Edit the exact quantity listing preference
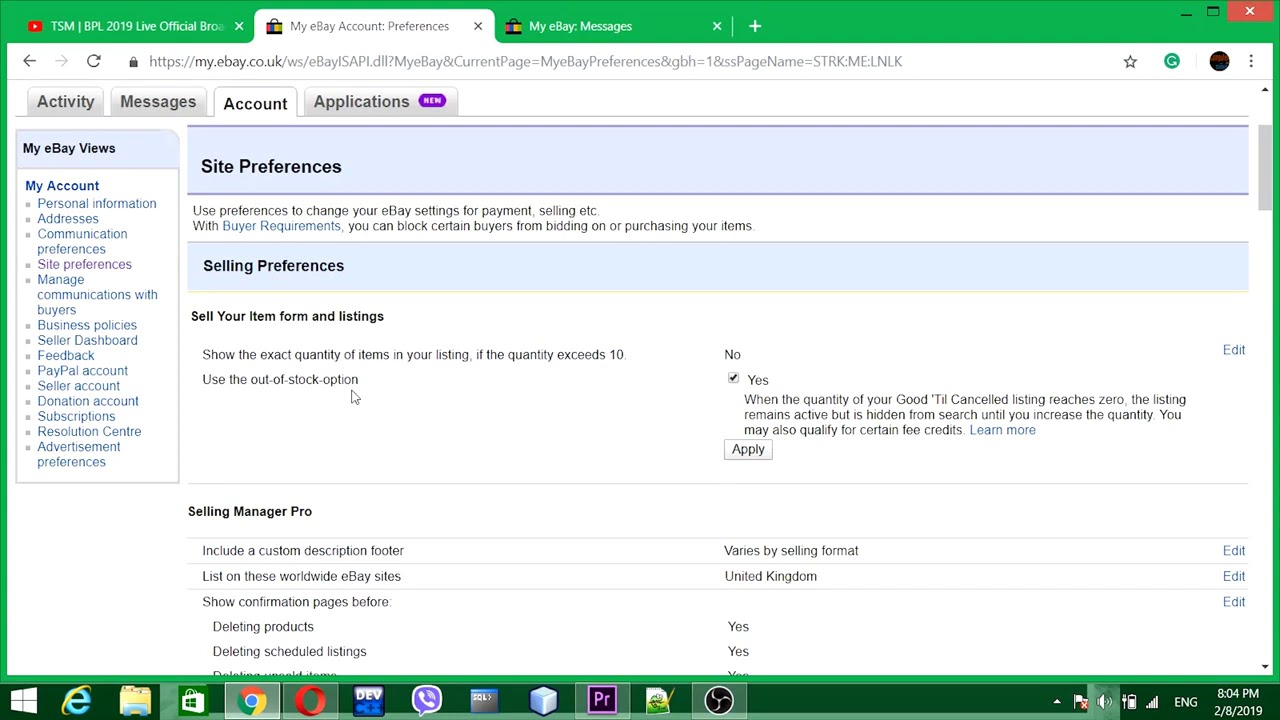 (1234, 350)
